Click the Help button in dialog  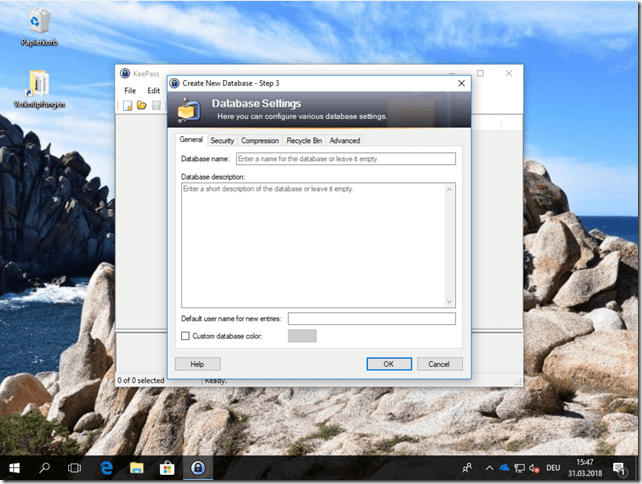point(197,364)
